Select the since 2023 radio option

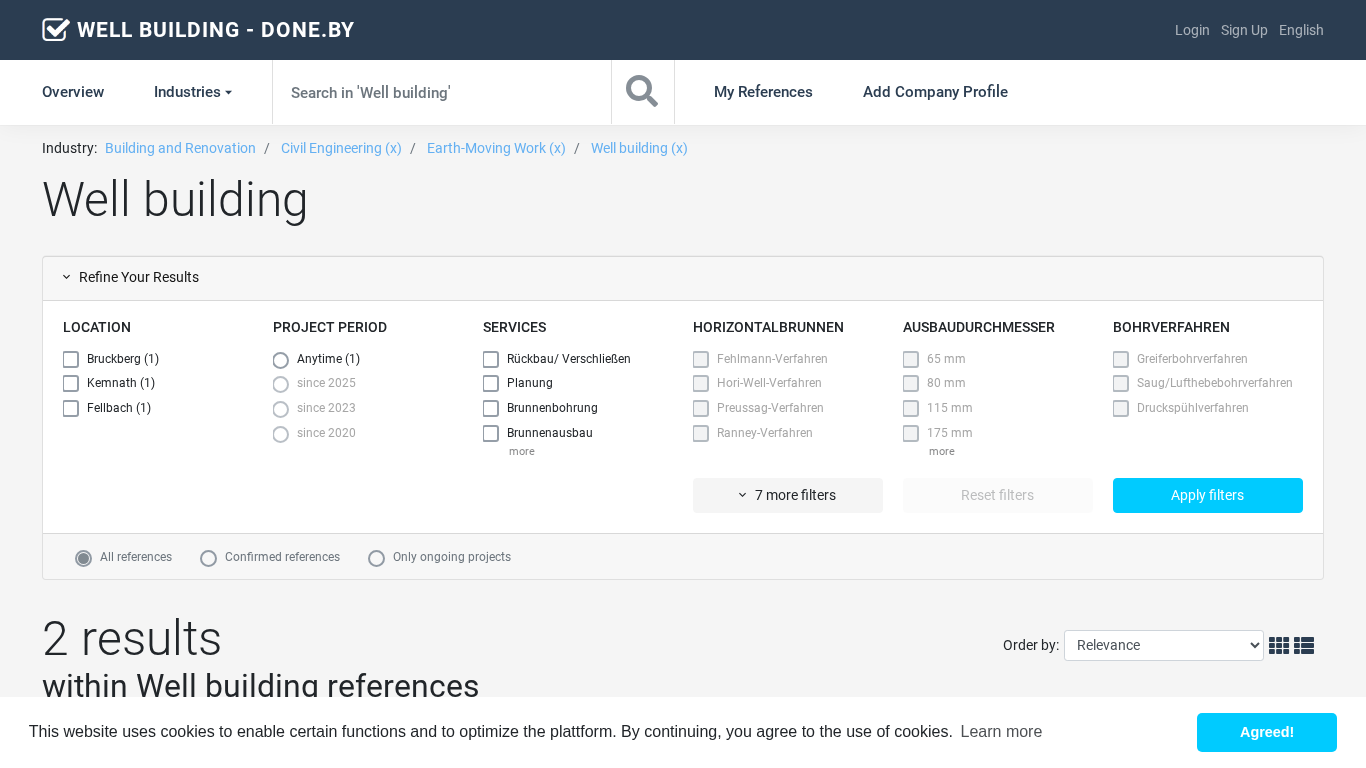point(281,409)
